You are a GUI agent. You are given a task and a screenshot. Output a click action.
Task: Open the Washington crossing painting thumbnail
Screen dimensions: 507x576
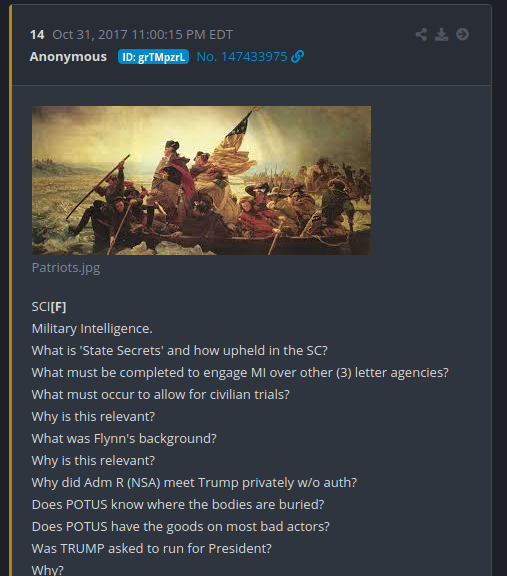click(x=201, y=180)
